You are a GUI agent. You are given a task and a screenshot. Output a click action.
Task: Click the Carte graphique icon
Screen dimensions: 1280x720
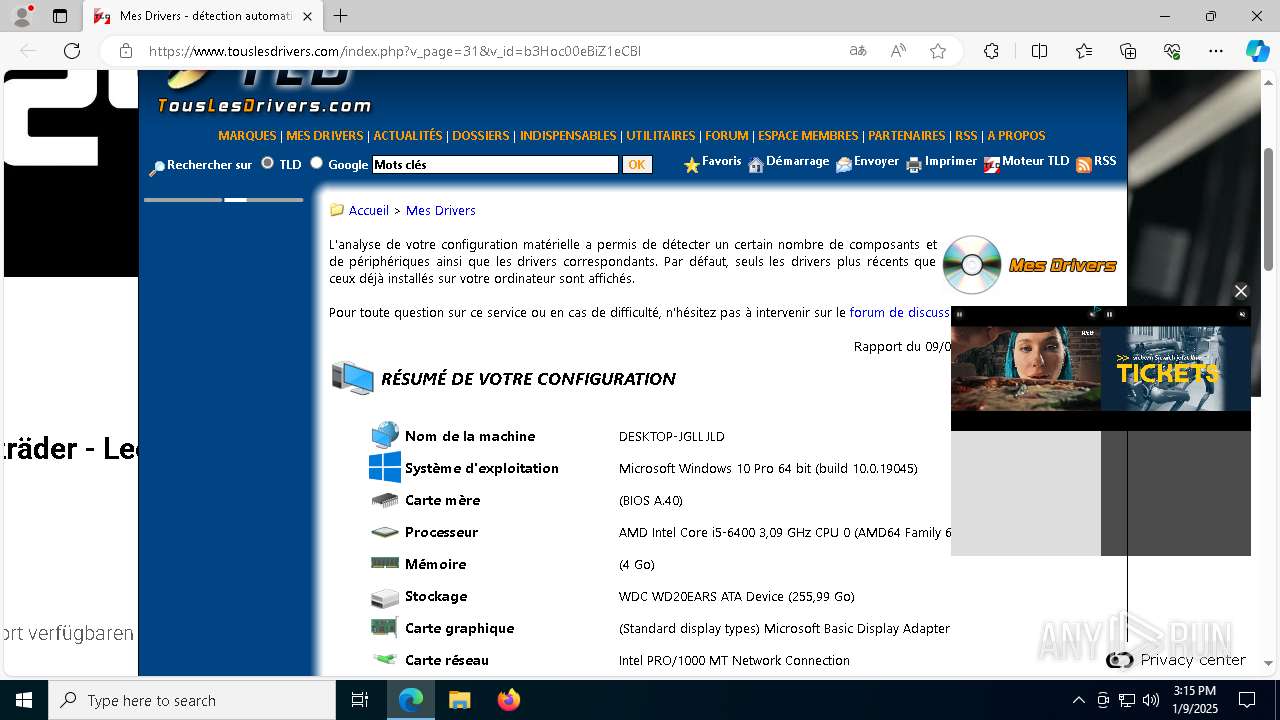[385, 628]
